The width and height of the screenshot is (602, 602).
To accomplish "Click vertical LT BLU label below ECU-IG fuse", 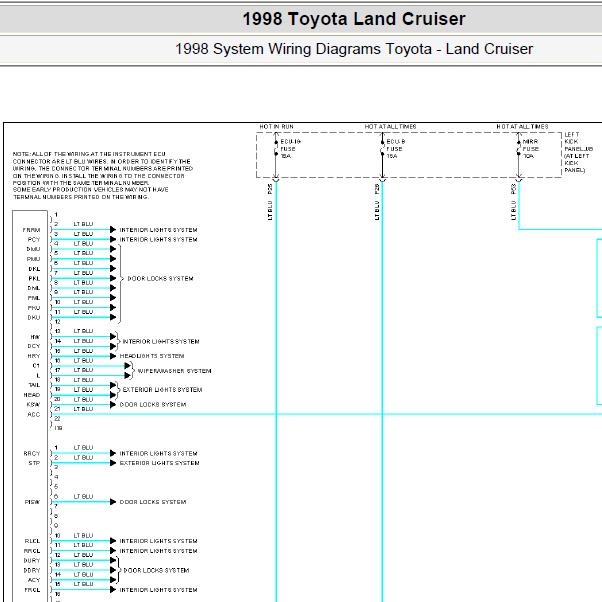I will click(x=270, y=210).
